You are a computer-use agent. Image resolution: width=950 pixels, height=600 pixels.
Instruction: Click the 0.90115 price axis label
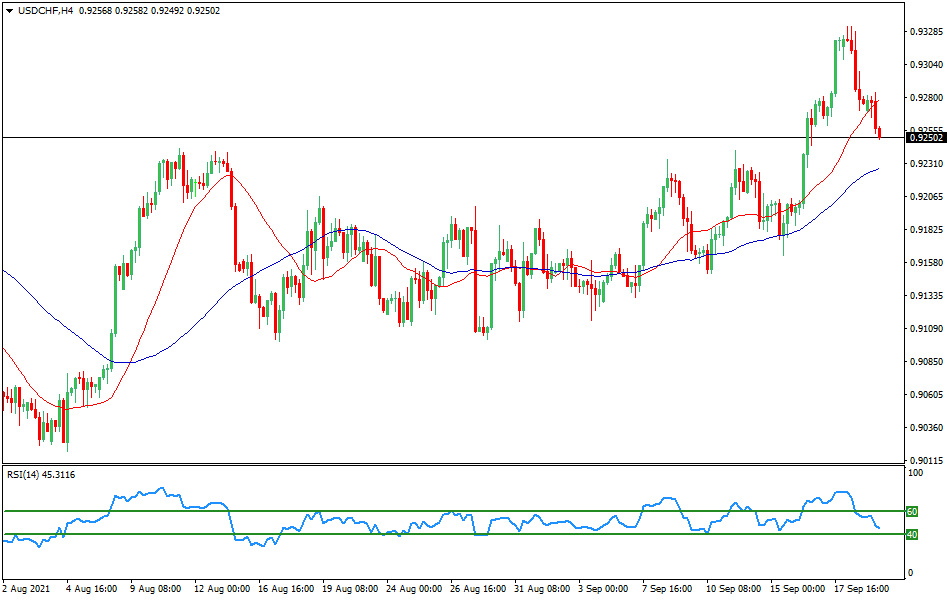click(926, 461)
